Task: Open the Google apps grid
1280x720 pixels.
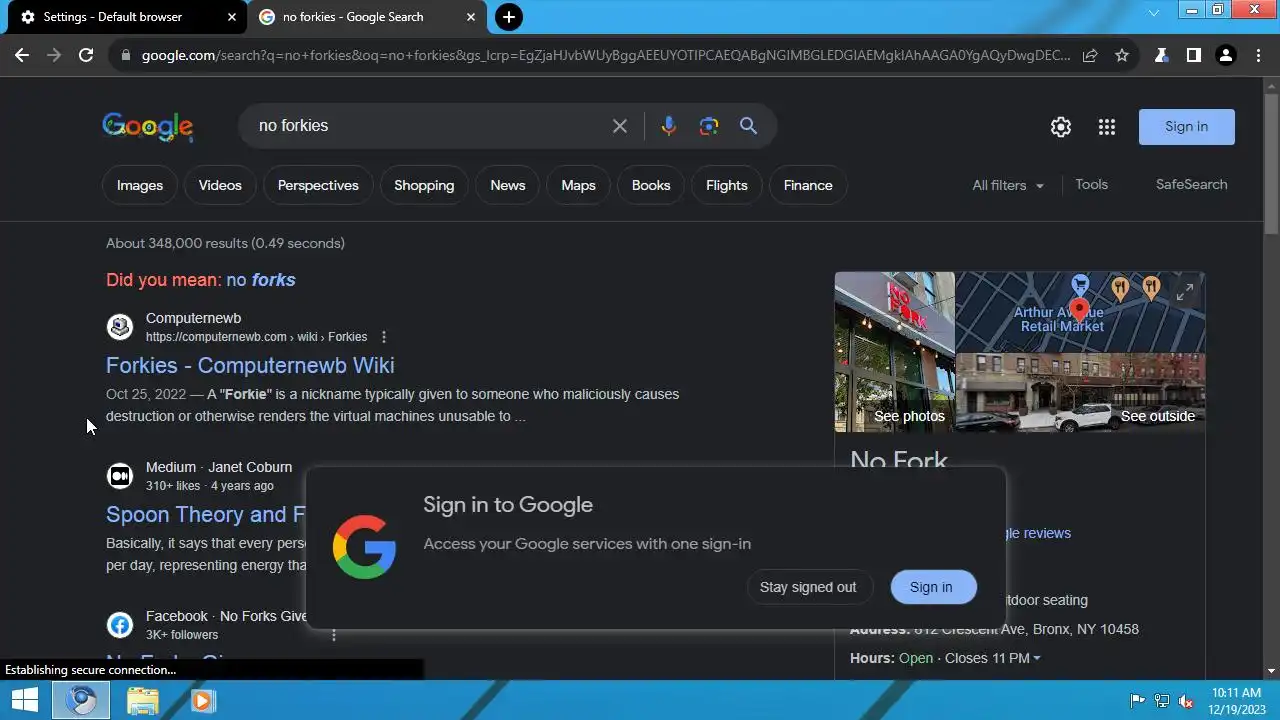Action: pyautogui.click(x=1106, y=127)
